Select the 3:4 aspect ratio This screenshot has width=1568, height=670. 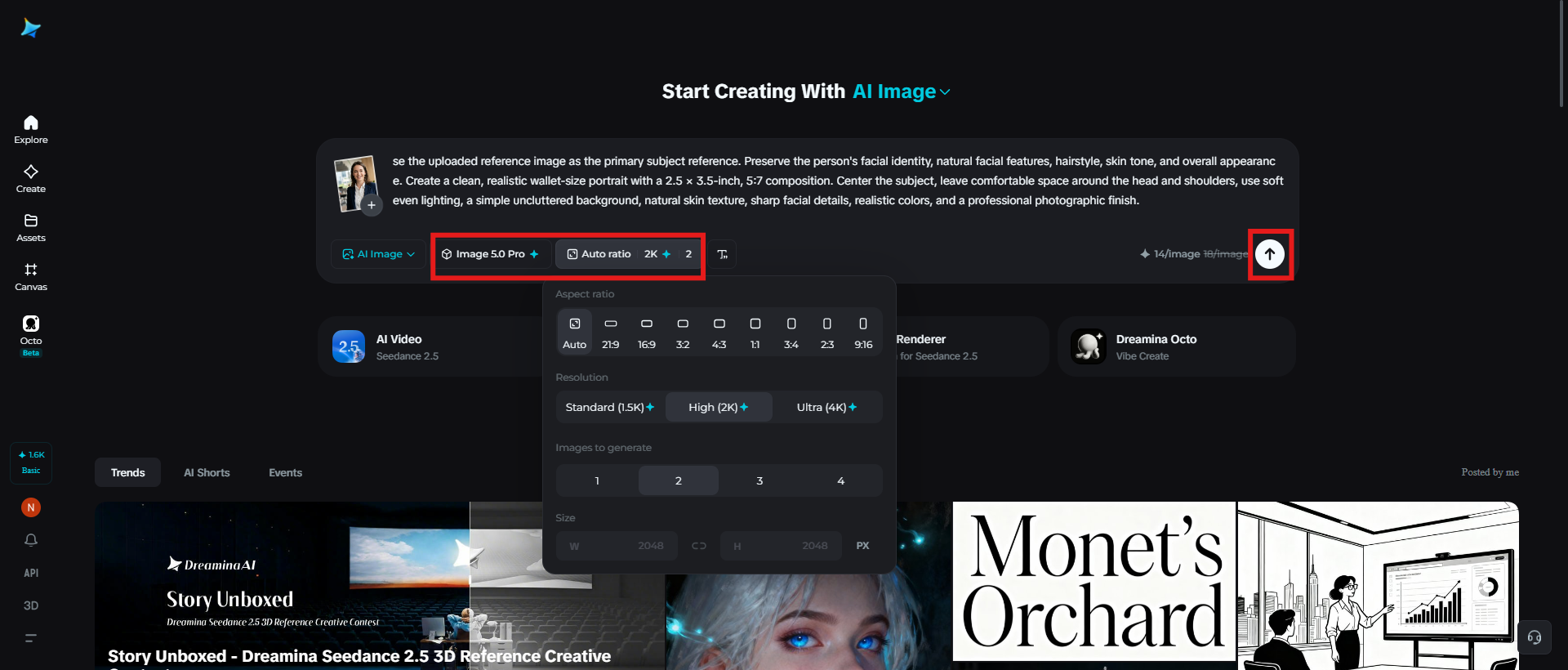tap(791, 333)
